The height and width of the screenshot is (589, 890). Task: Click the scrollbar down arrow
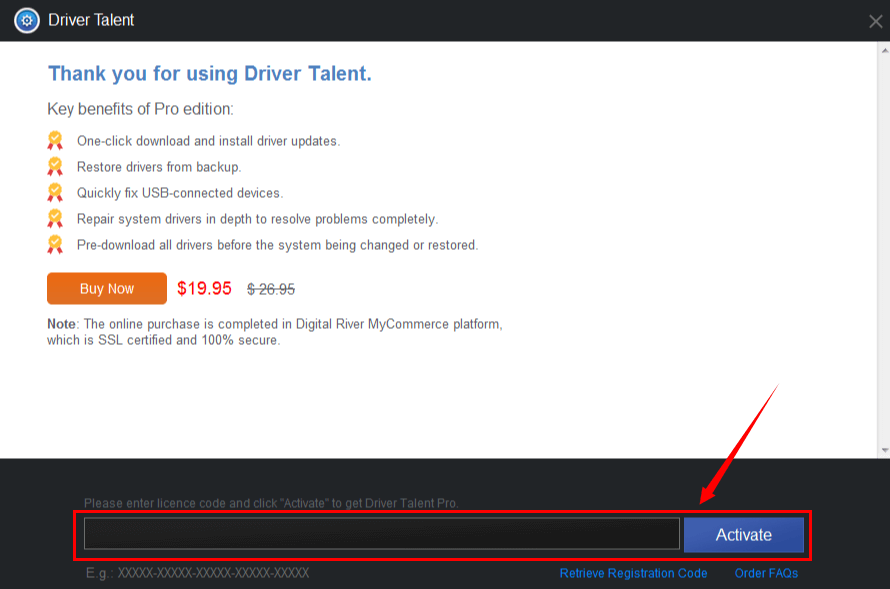[885, 450]
